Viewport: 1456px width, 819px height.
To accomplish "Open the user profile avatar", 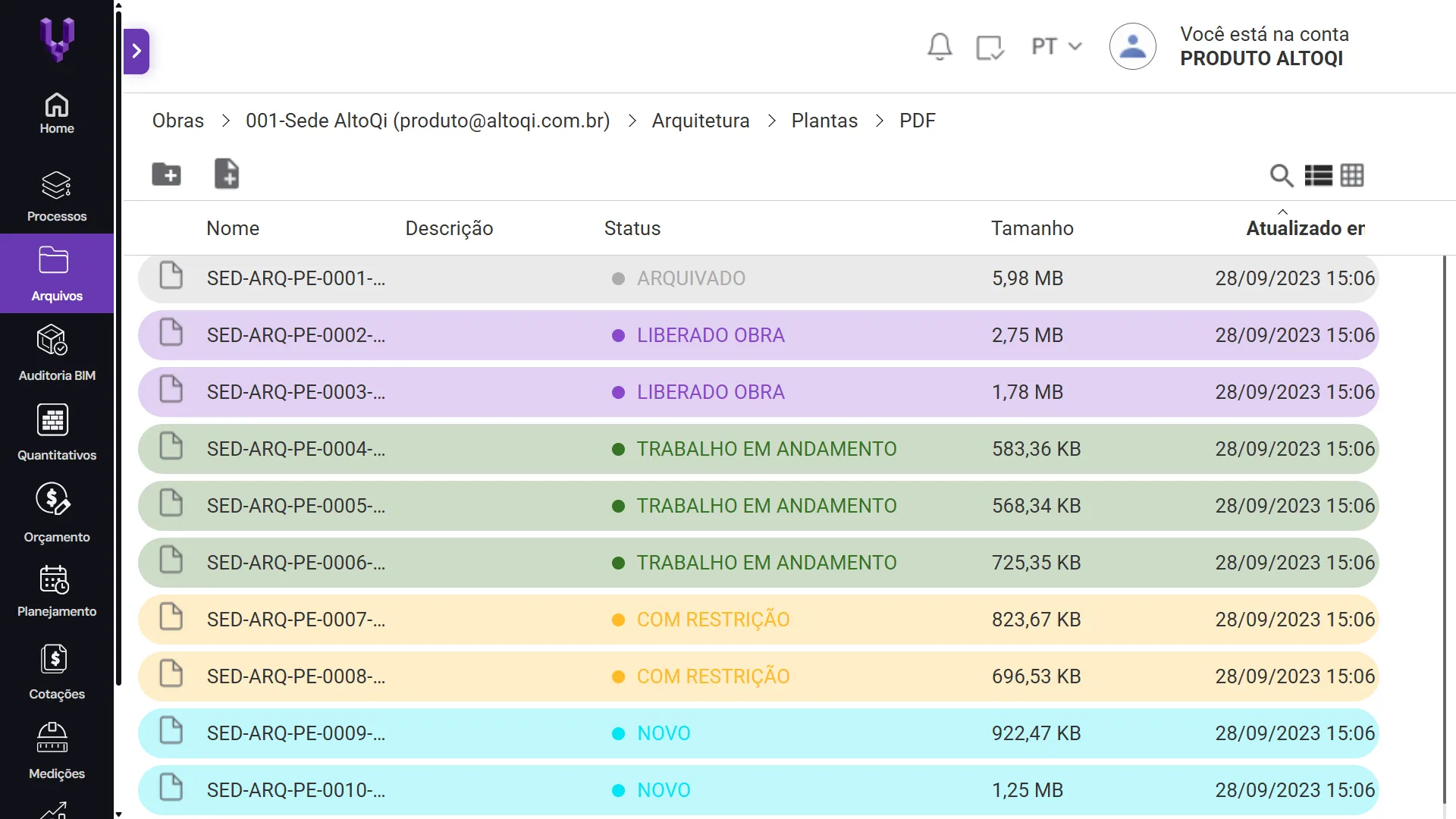I will click(x=1133, y=46).
